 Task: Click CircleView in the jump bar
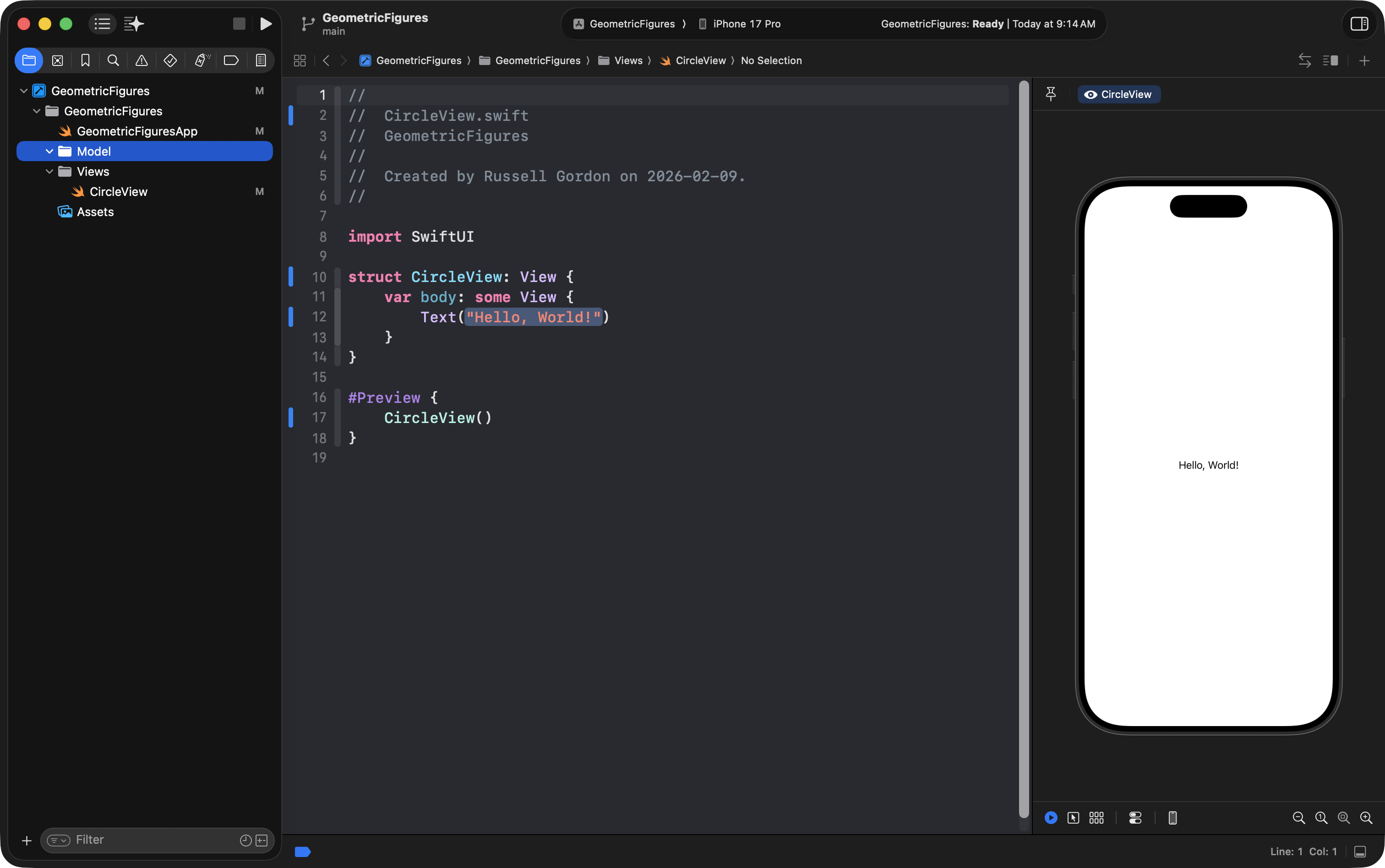pyautogui.click(x=700, y=60)
